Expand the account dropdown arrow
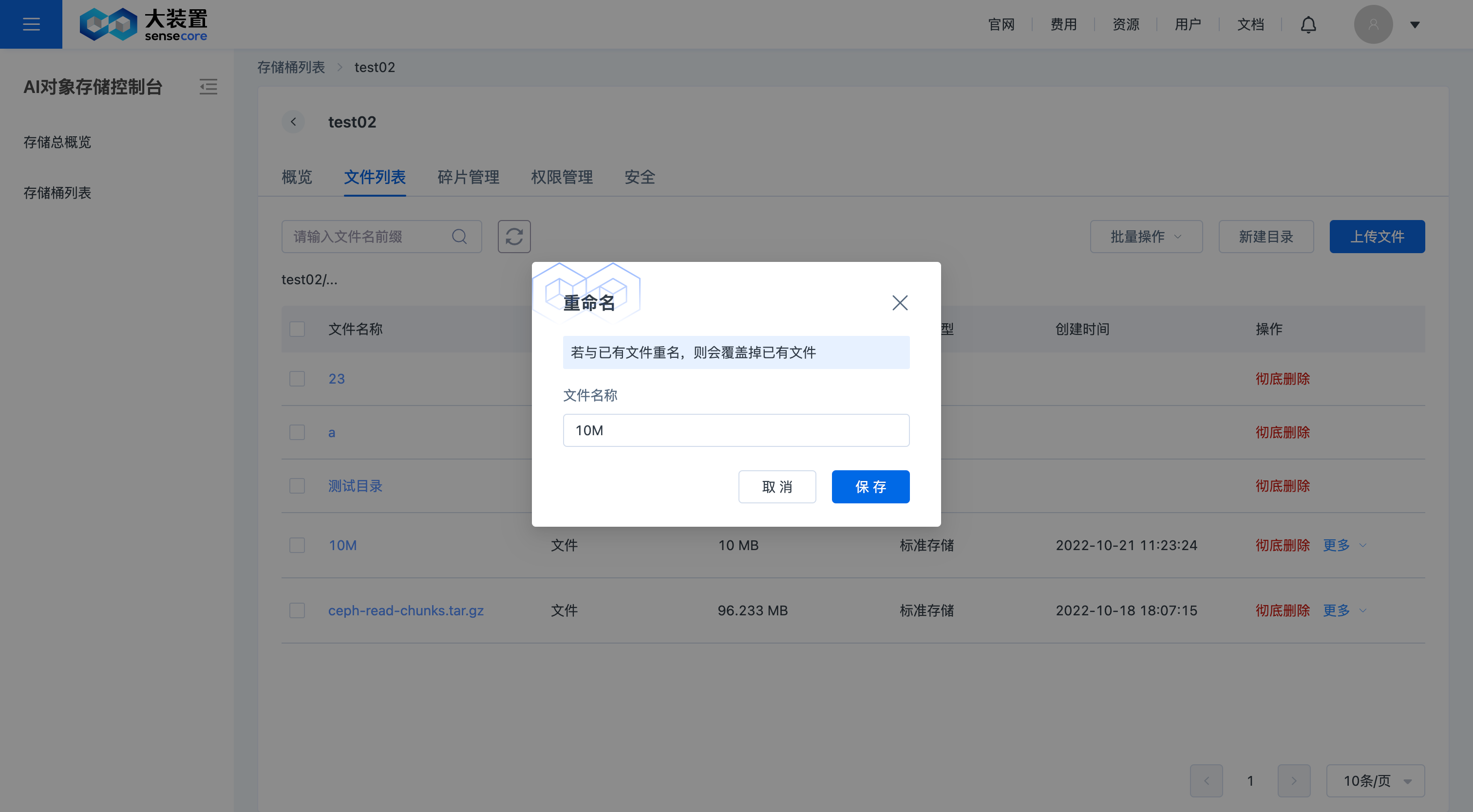Image resolution: width=1473 pixels, height=812 pixels. (x=1415, y=24)
